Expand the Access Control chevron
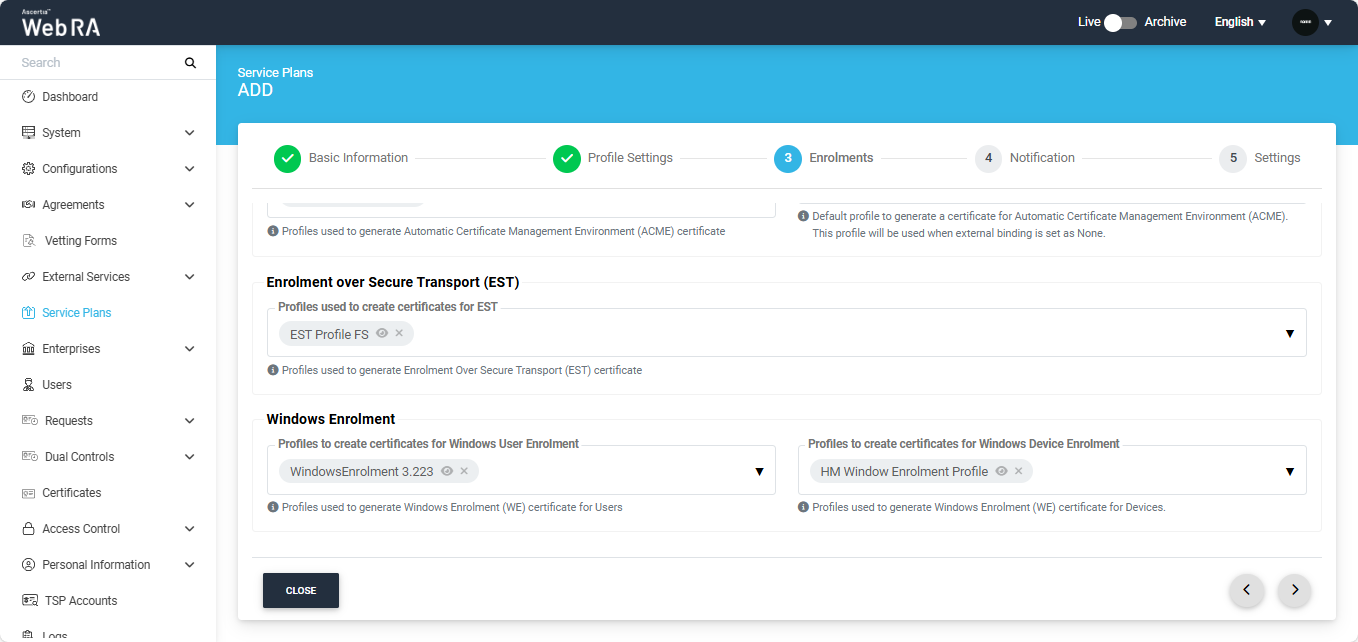Image resolution: width=1358 pixels, height=642 pixels. (190, 529)
